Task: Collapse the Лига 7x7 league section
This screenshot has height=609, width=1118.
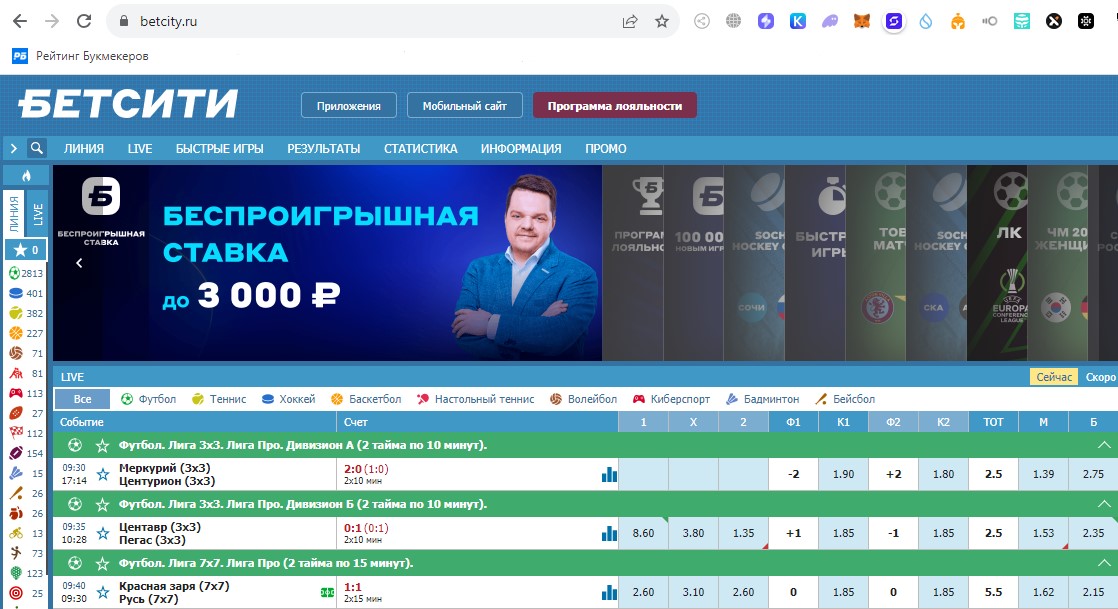Action: tap(1104, 563)
